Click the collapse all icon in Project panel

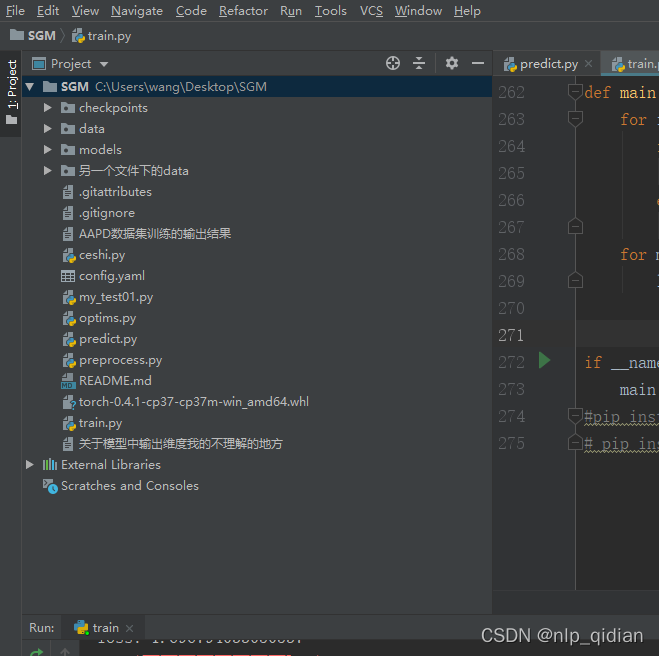click(x=419, y=63)
